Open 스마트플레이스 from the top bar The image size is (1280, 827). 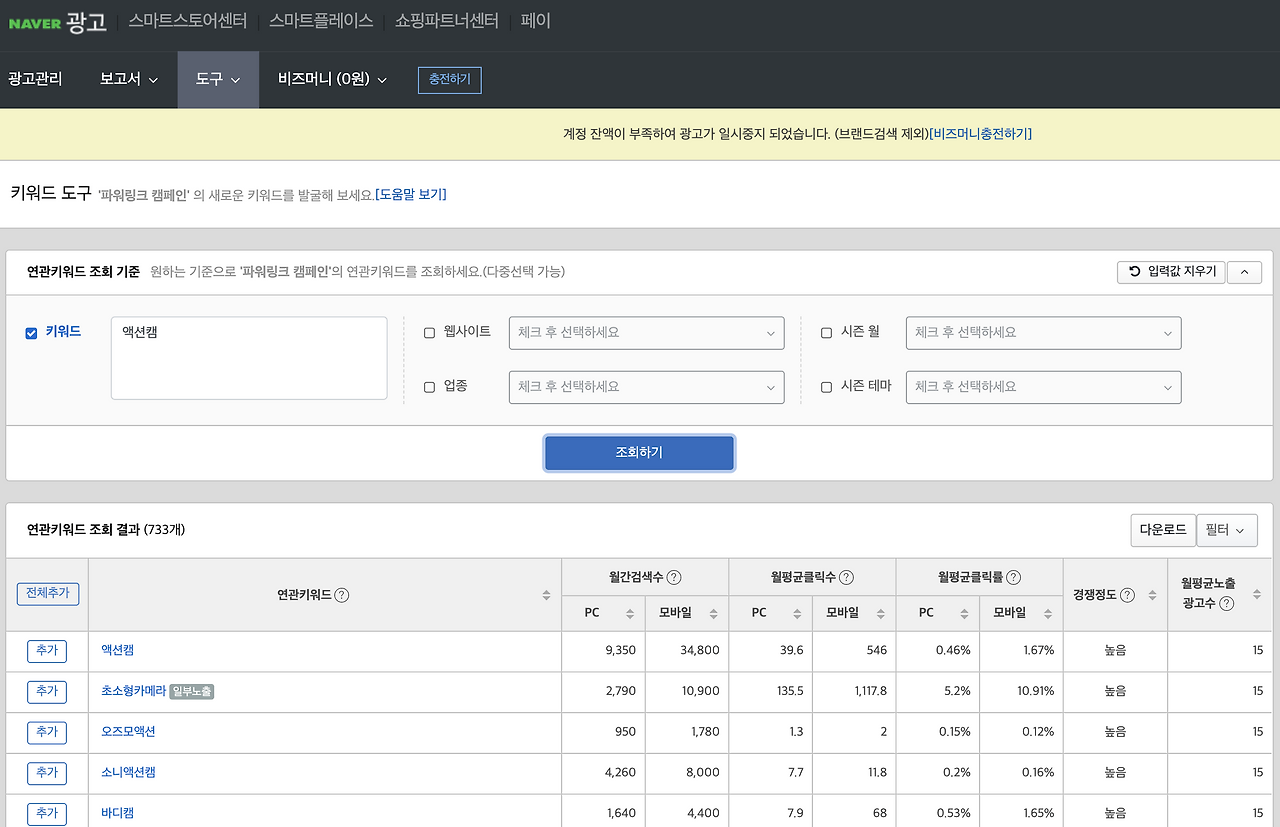(321, 21)
